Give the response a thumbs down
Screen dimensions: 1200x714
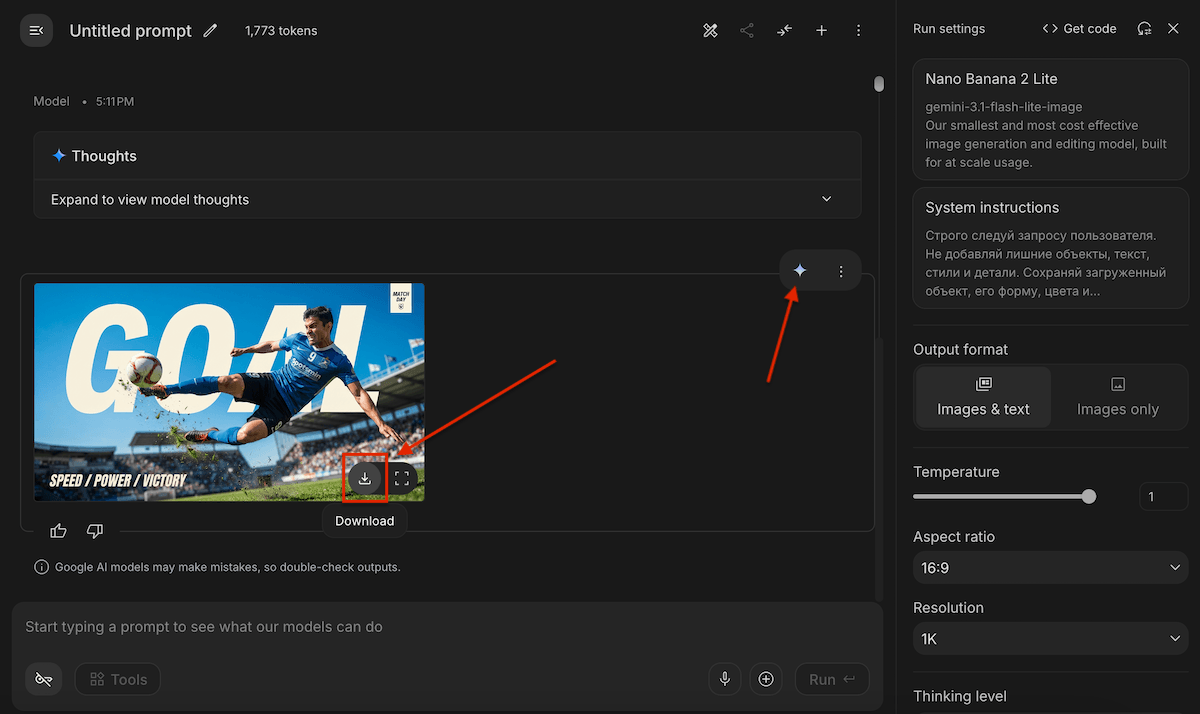[95, 531]
